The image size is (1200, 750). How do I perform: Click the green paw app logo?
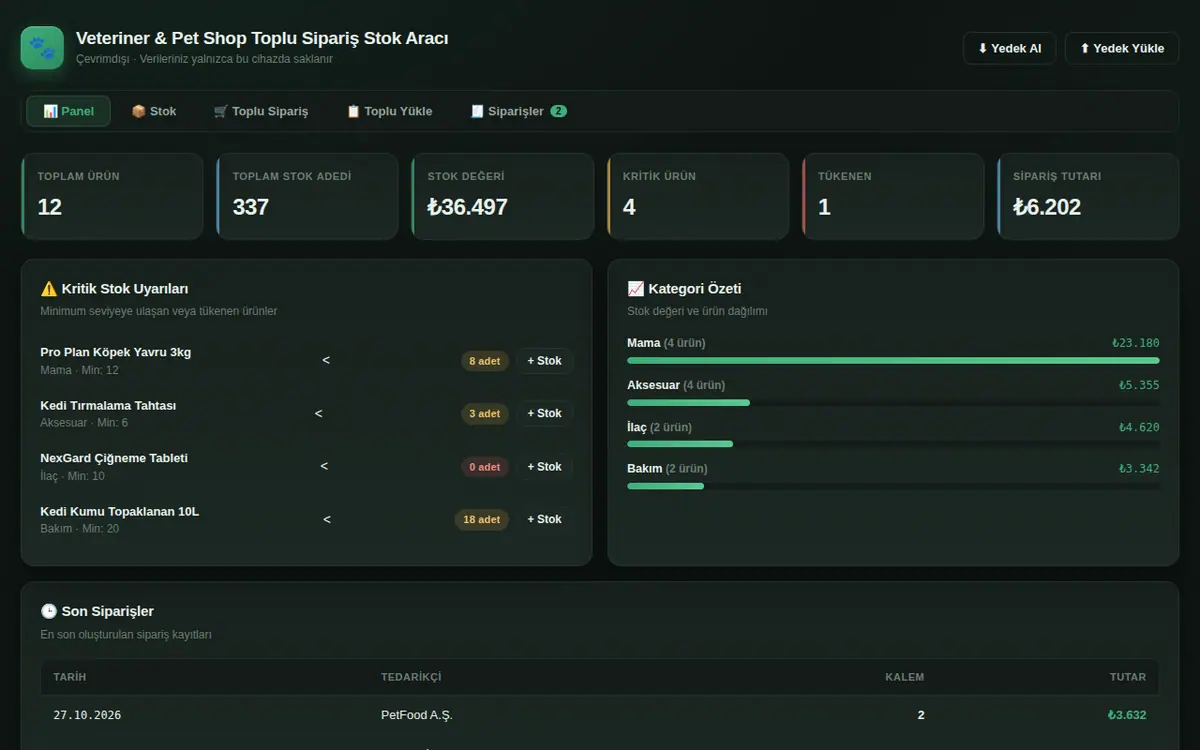pos(42,48)
